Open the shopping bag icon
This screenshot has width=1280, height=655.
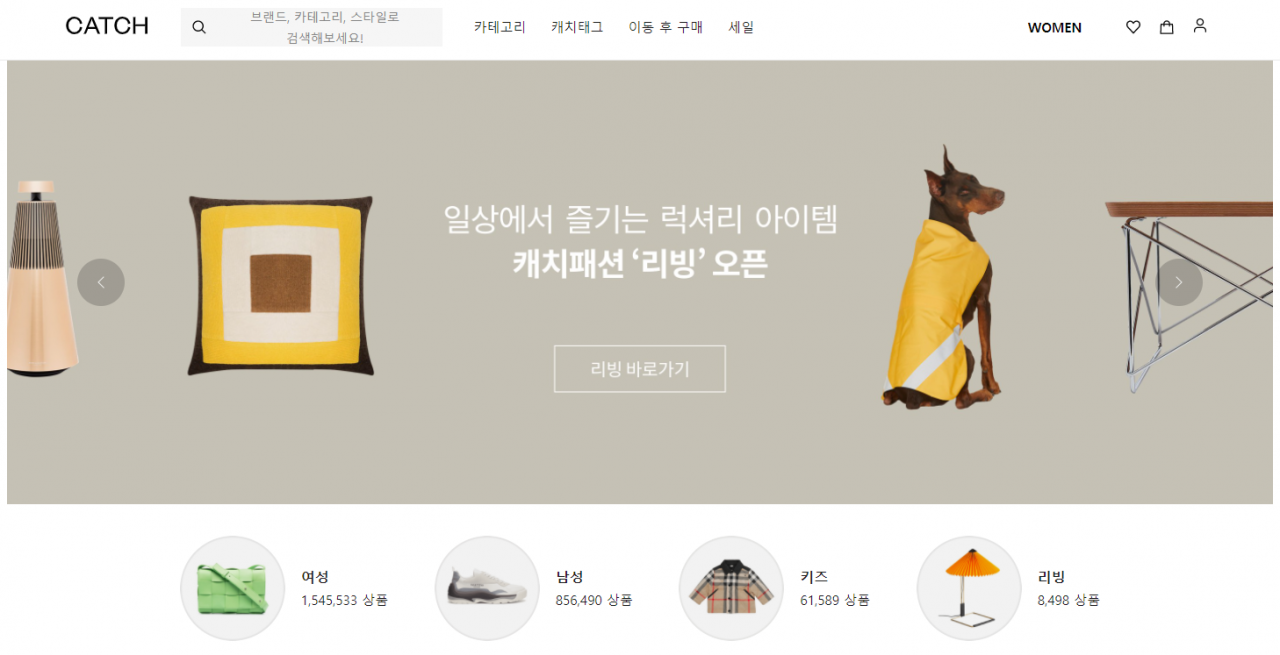(1166, 27)
